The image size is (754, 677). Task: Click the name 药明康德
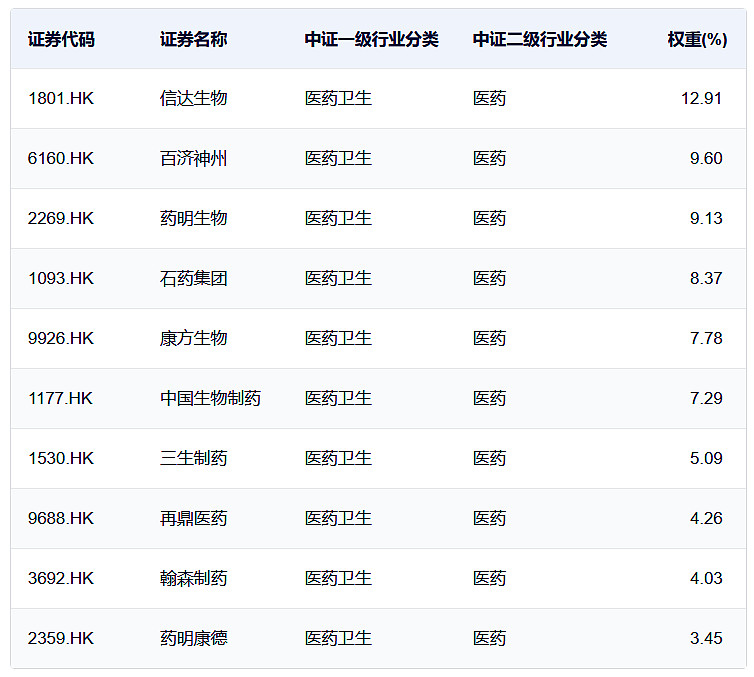pos(193,639)
